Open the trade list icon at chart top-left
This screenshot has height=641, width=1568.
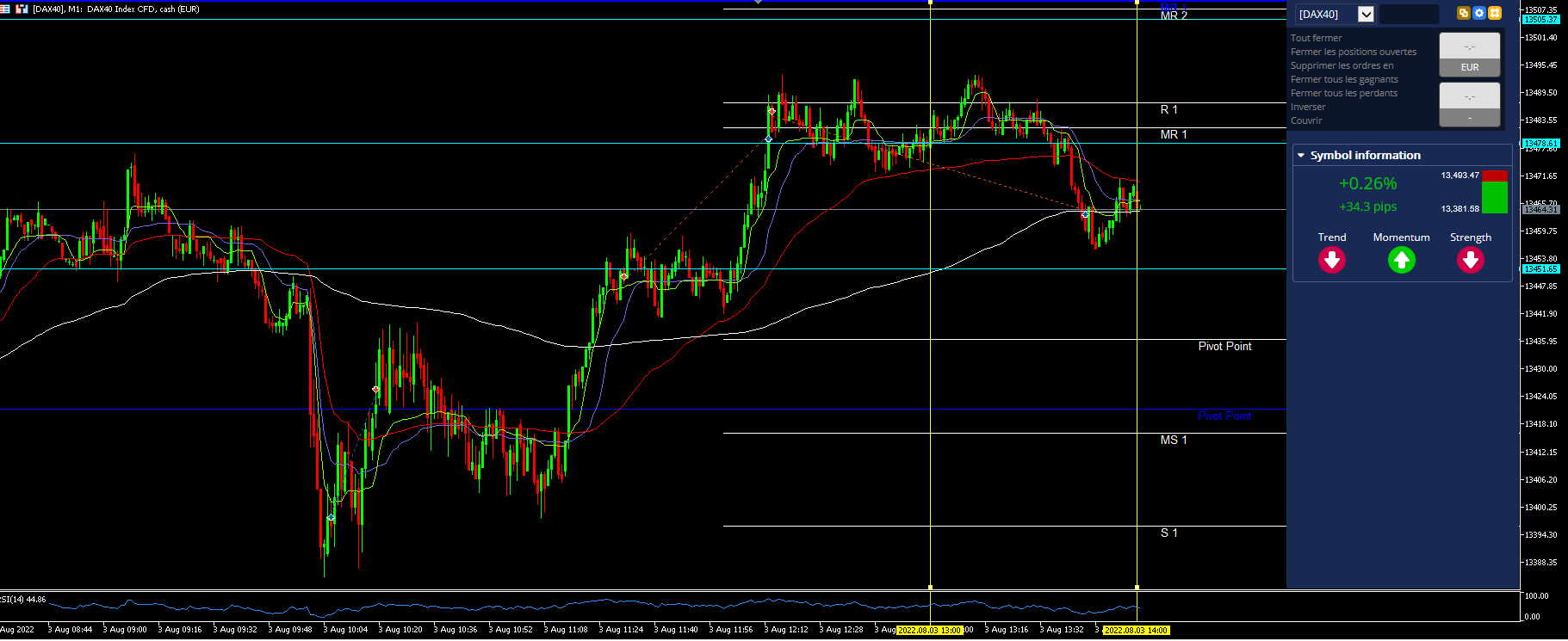pyautogui.click(x=5, y=9)
